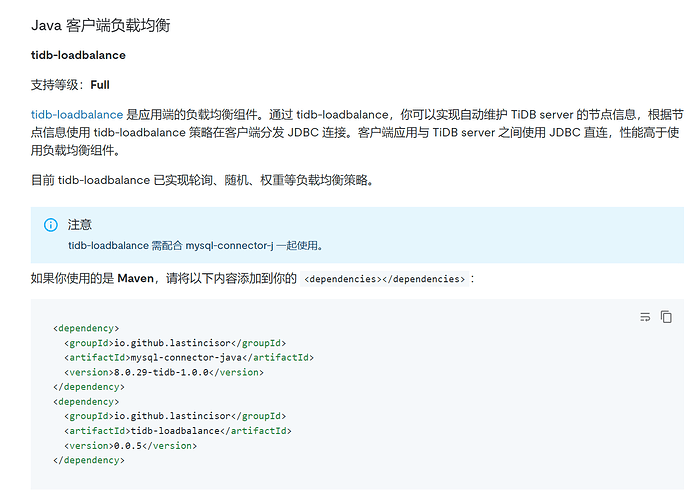Click the version 0.0.5 line
Screen dimensions: 690x497
coord(130,446)
